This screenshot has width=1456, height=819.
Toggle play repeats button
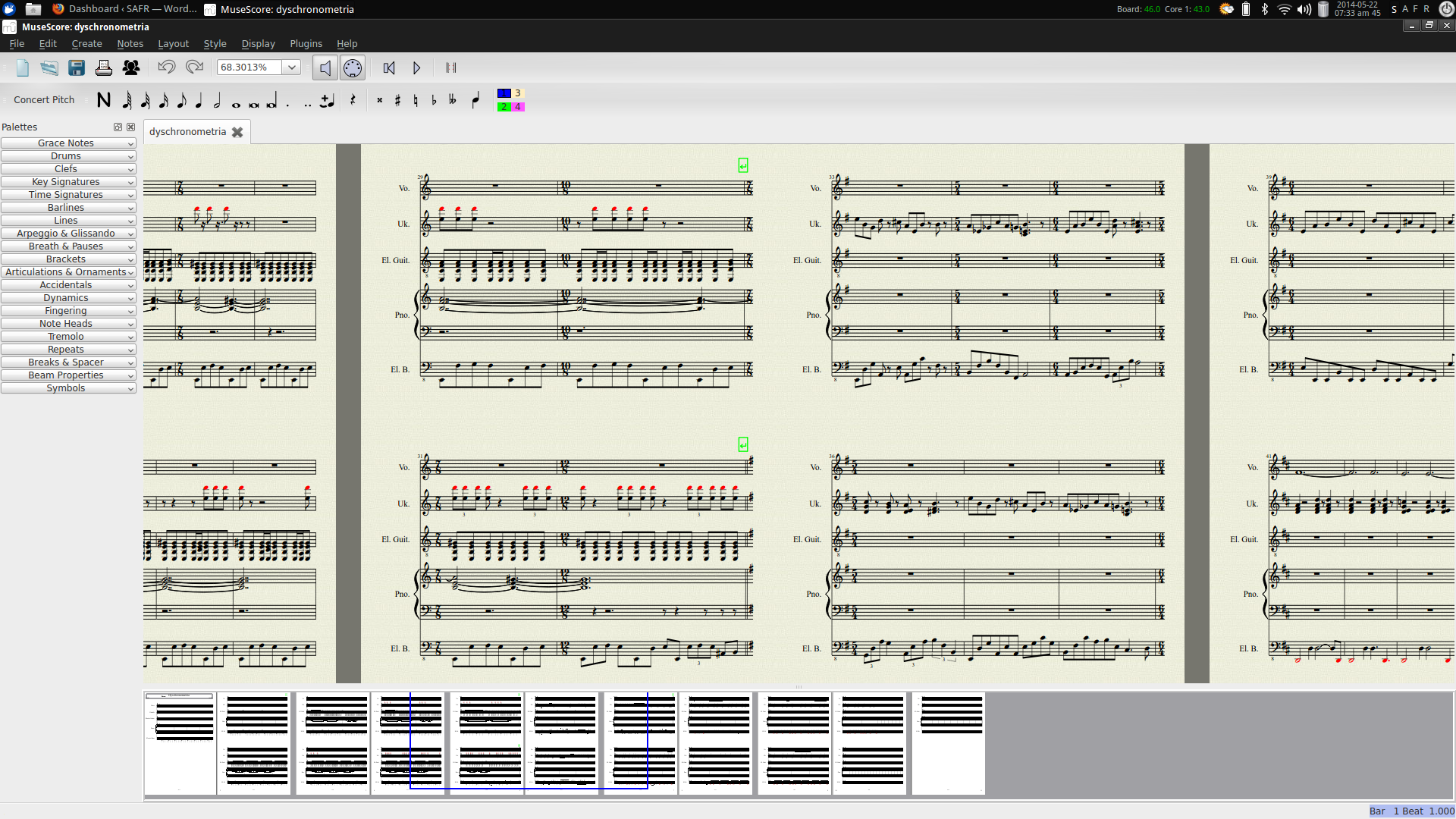tap(451, 68)
